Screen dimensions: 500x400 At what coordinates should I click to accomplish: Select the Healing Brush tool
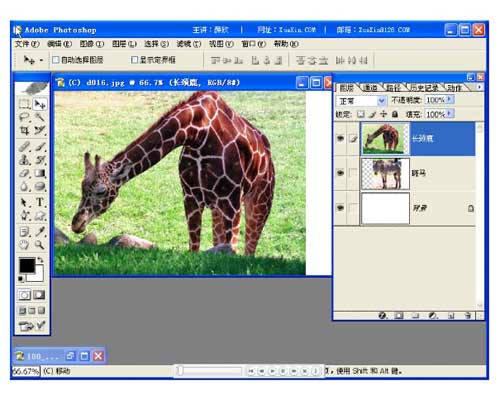[x=25, y=146]
